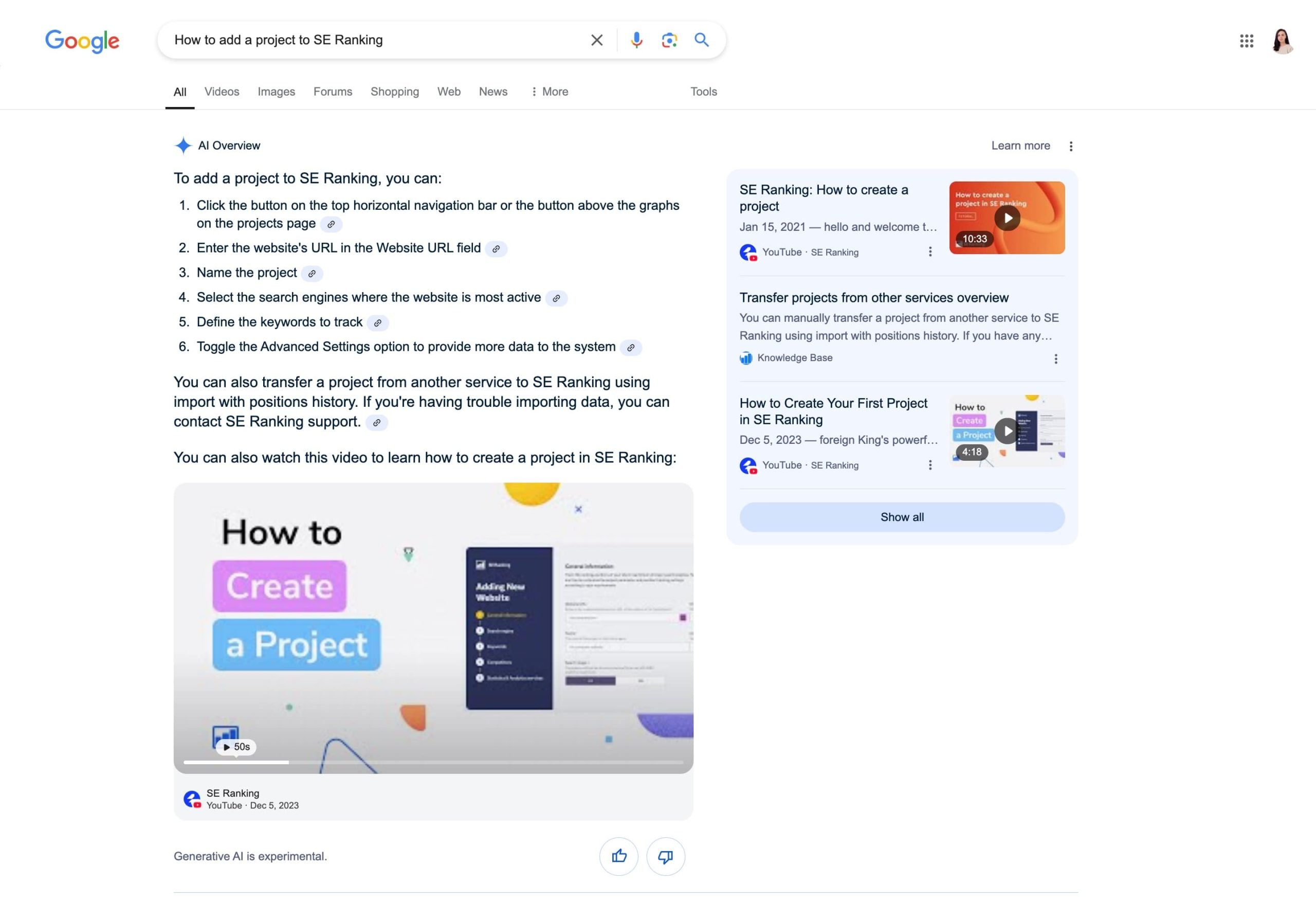Image resolution: width=1316 pixels, height=900 pixels.
Task: Click the thumbs down feedback button
Action: point(666,856)
